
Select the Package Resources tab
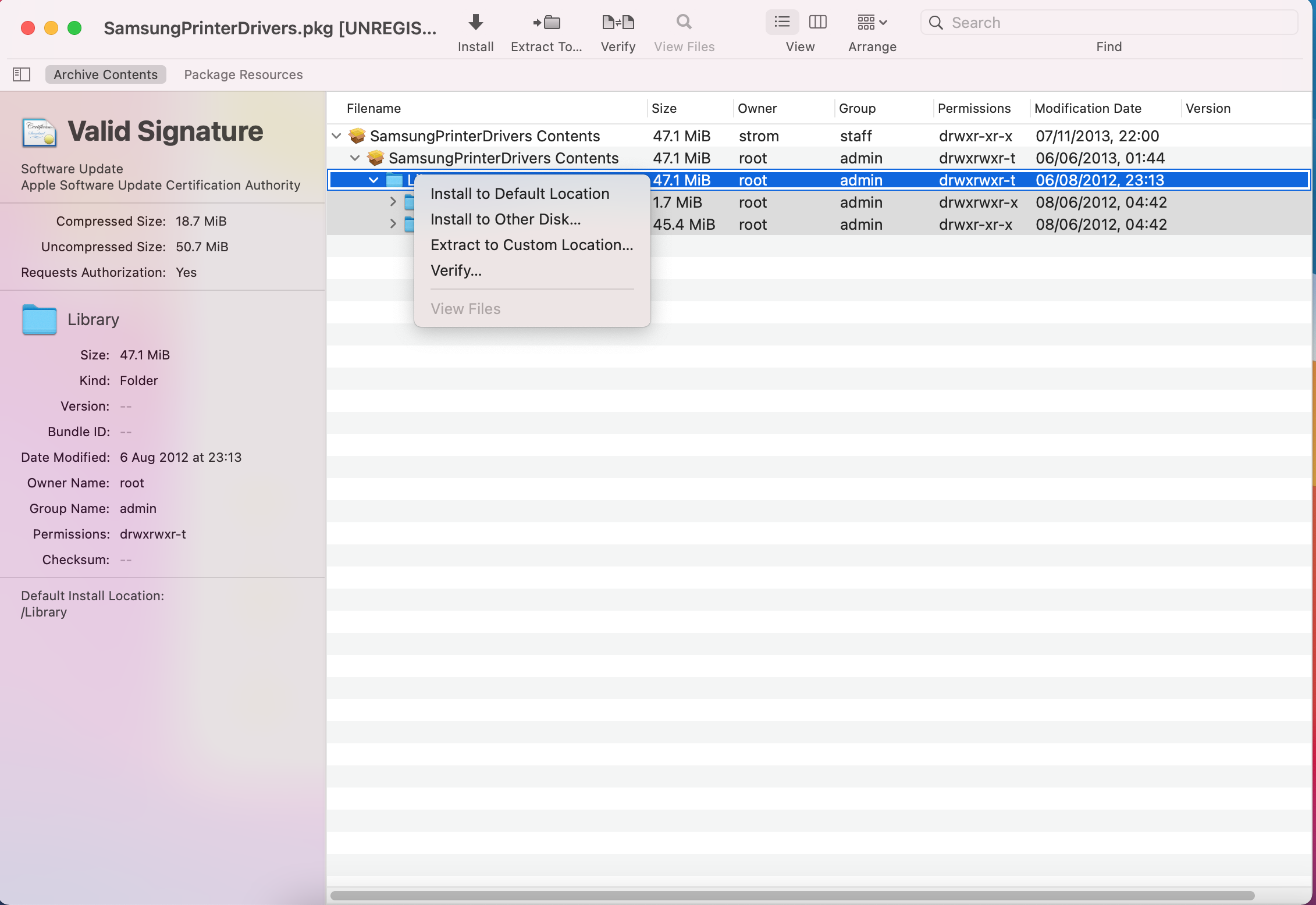(x=243, y=74)
